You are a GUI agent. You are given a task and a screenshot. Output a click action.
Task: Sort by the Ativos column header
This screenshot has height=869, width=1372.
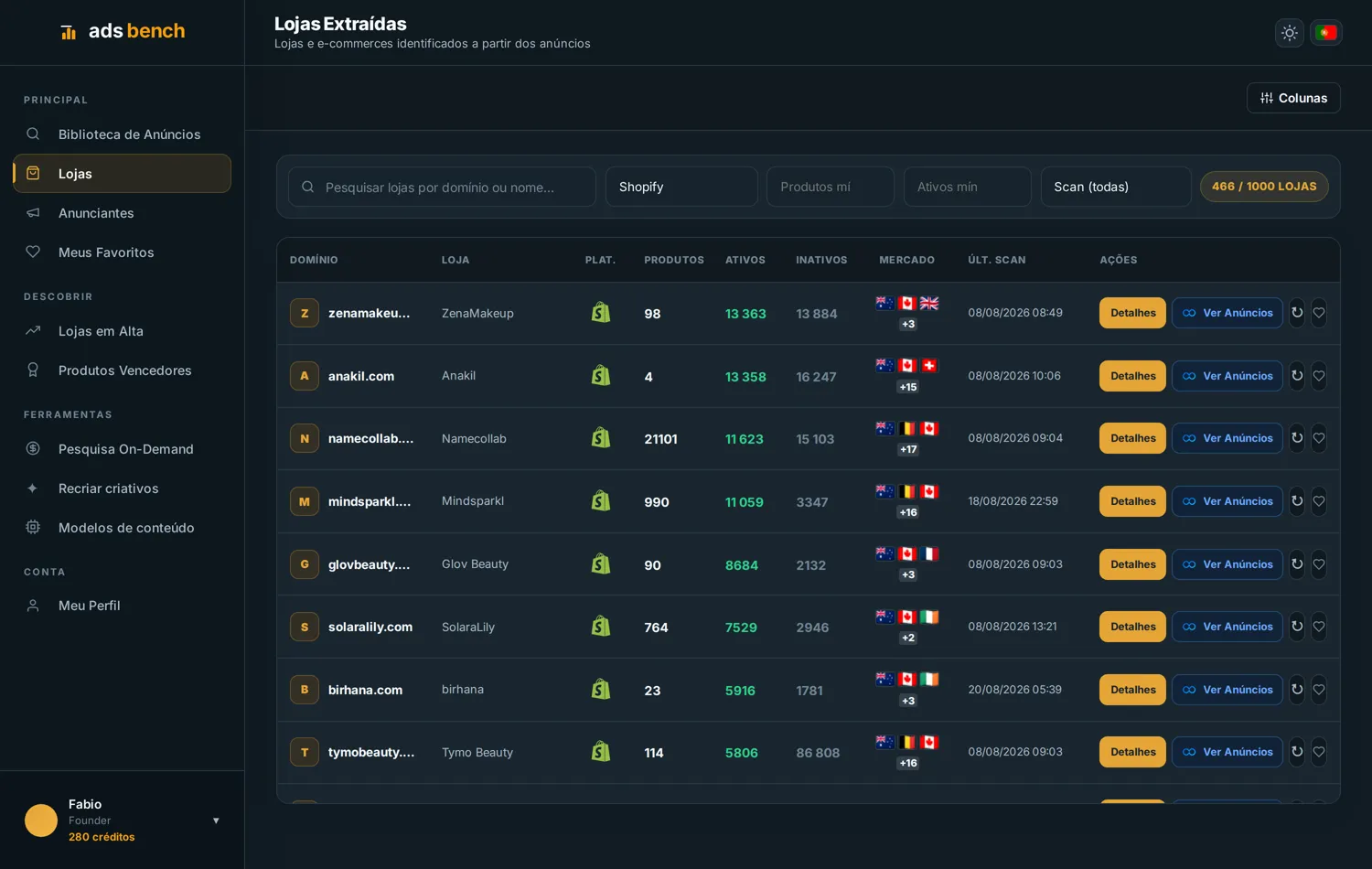[x=745, y=260]
